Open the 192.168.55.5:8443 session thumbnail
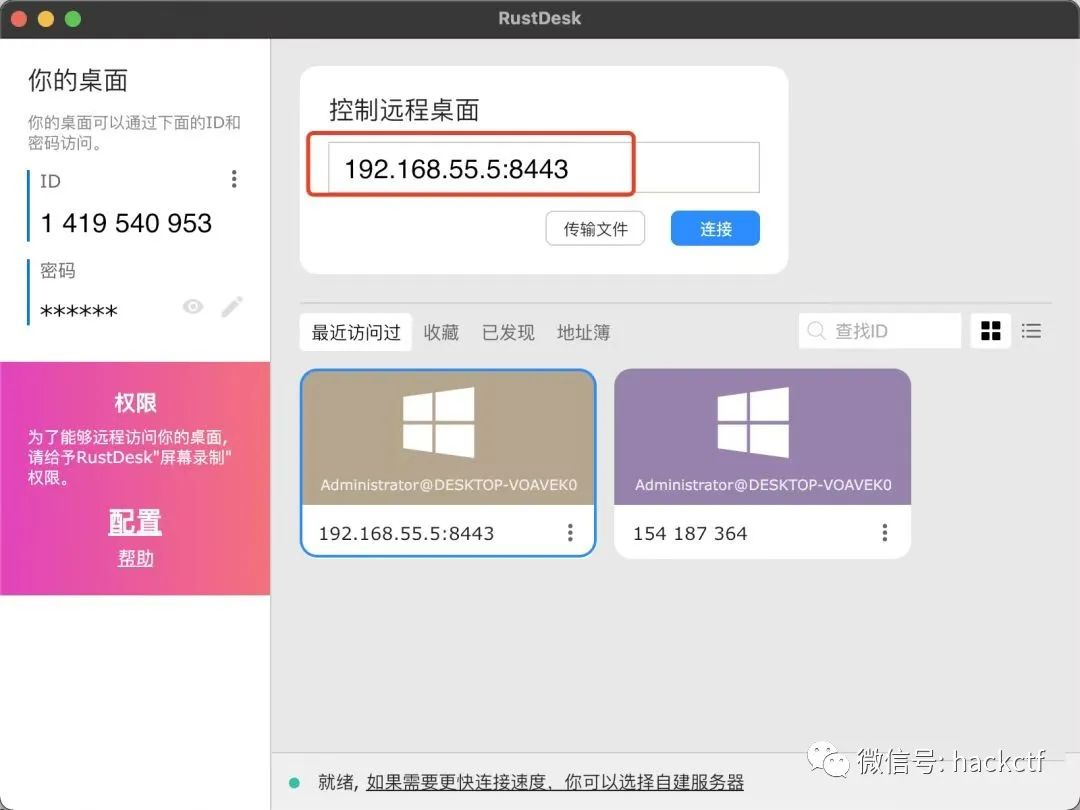This screenshot has height=810, width=1080. (x=448, y=437)
